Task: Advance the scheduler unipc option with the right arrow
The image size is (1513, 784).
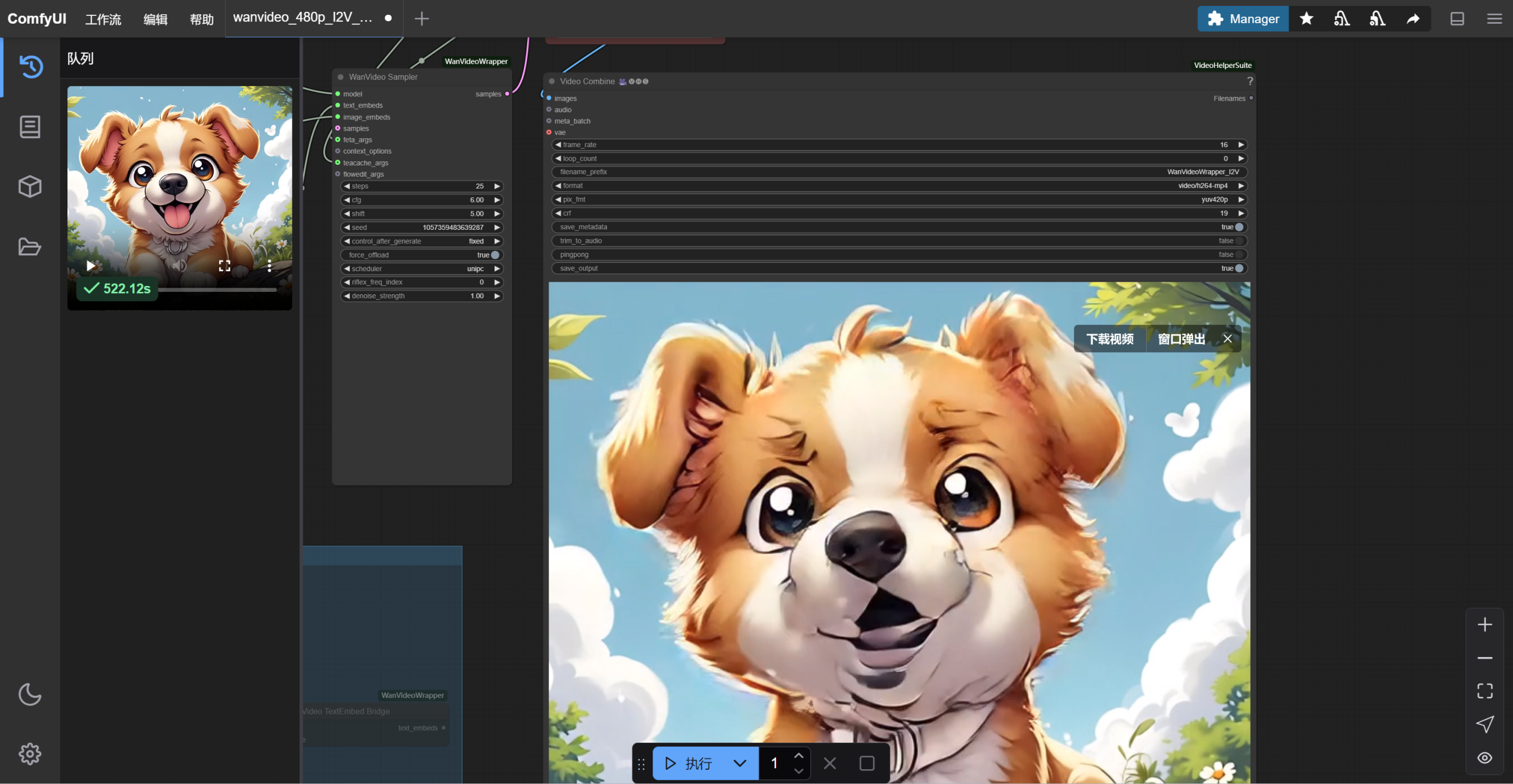Action: click(x=497, y=269)
